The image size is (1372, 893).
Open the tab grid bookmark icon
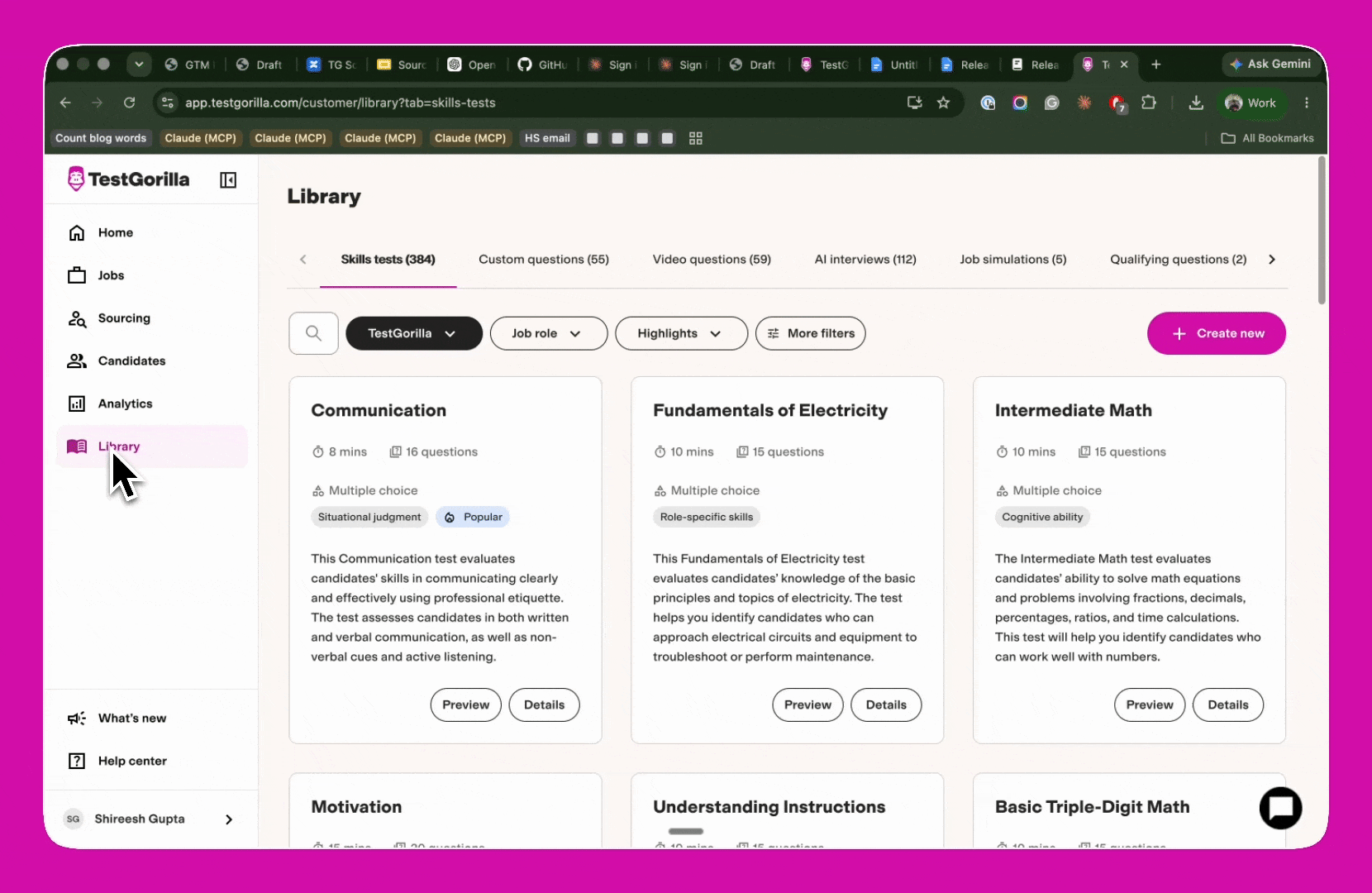coord(695,138)
